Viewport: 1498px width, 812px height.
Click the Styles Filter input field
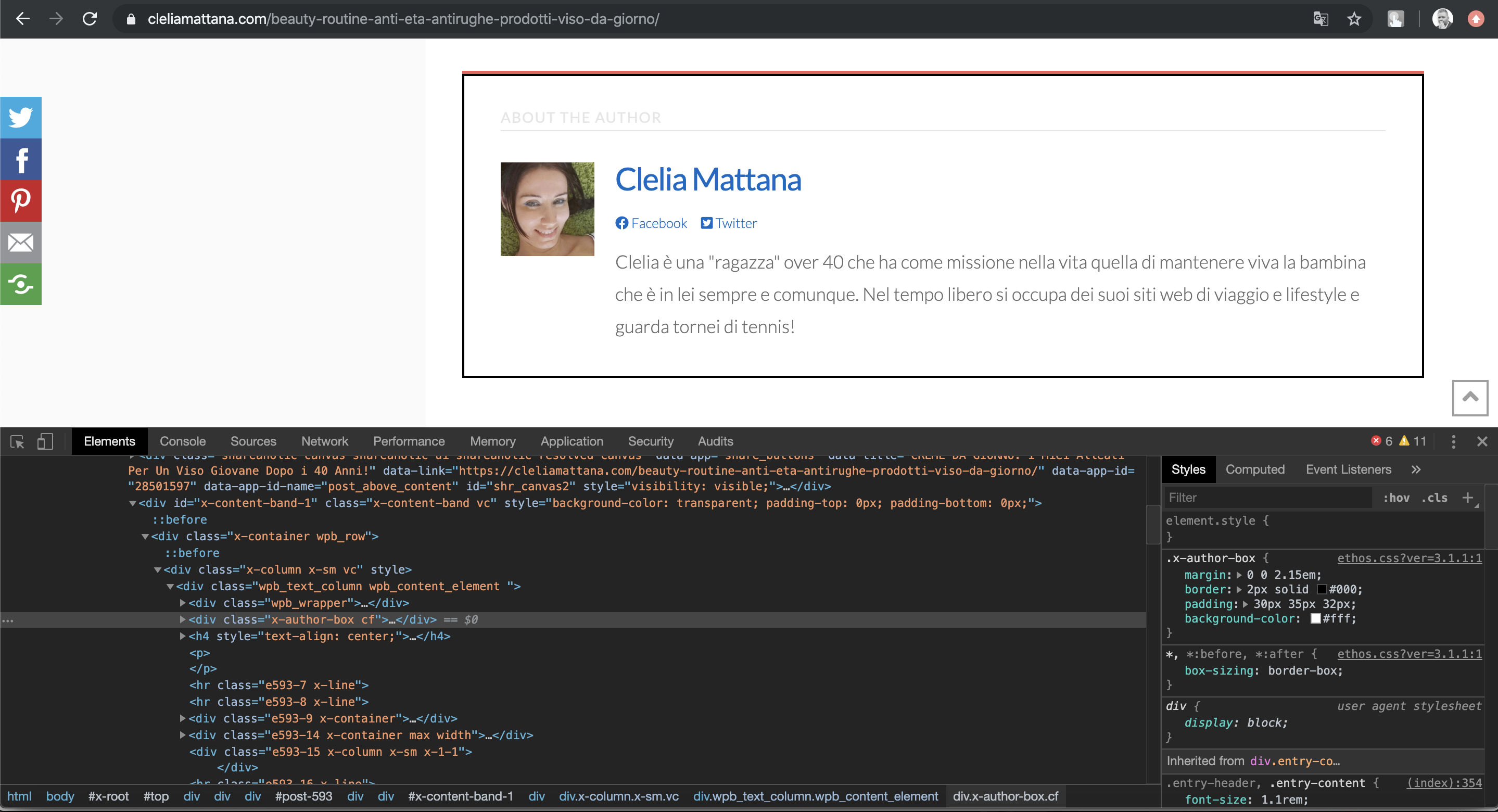point(1269,497)
